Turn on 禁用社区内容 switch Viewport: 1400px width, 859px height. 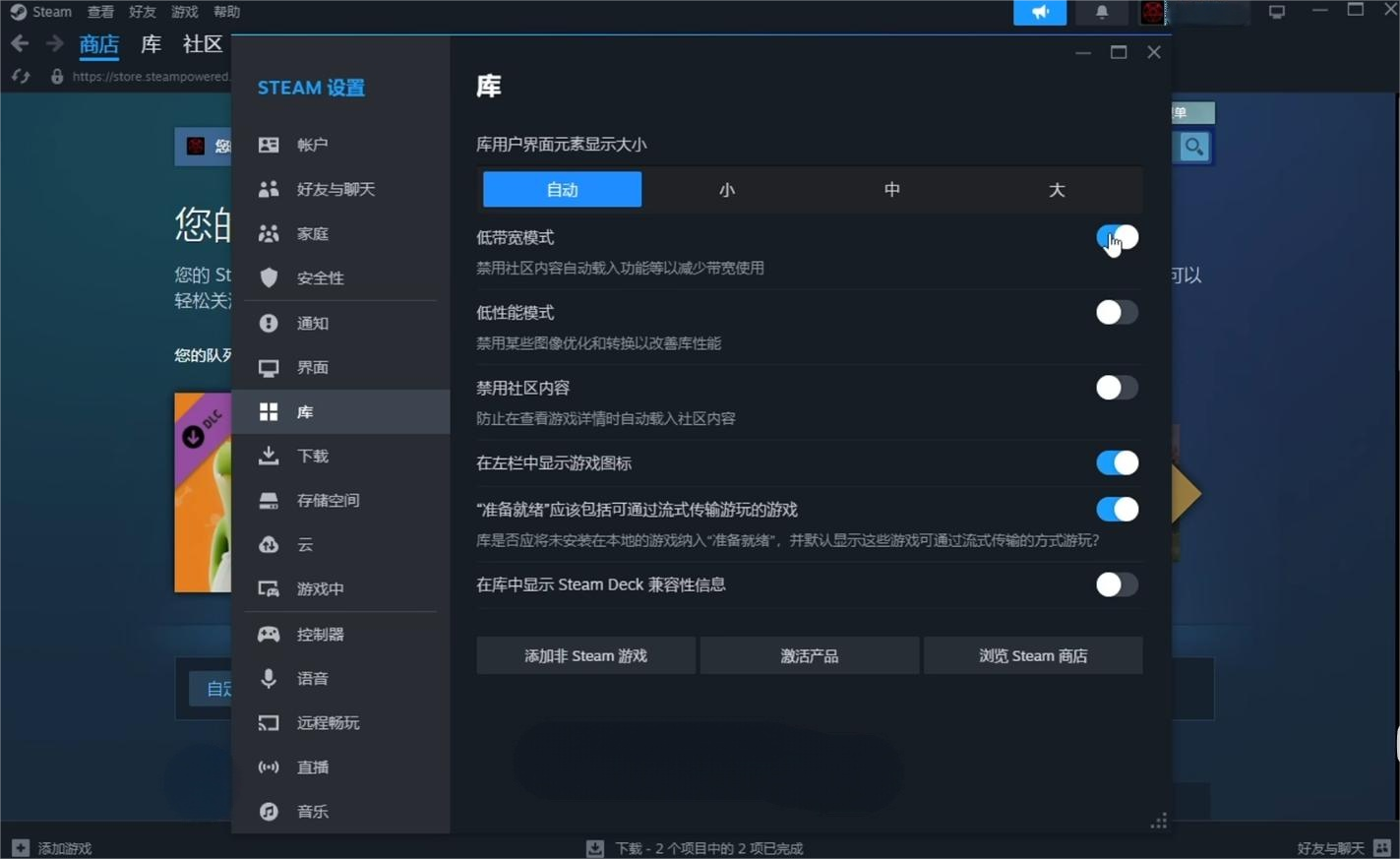[x=1117, y=388]
